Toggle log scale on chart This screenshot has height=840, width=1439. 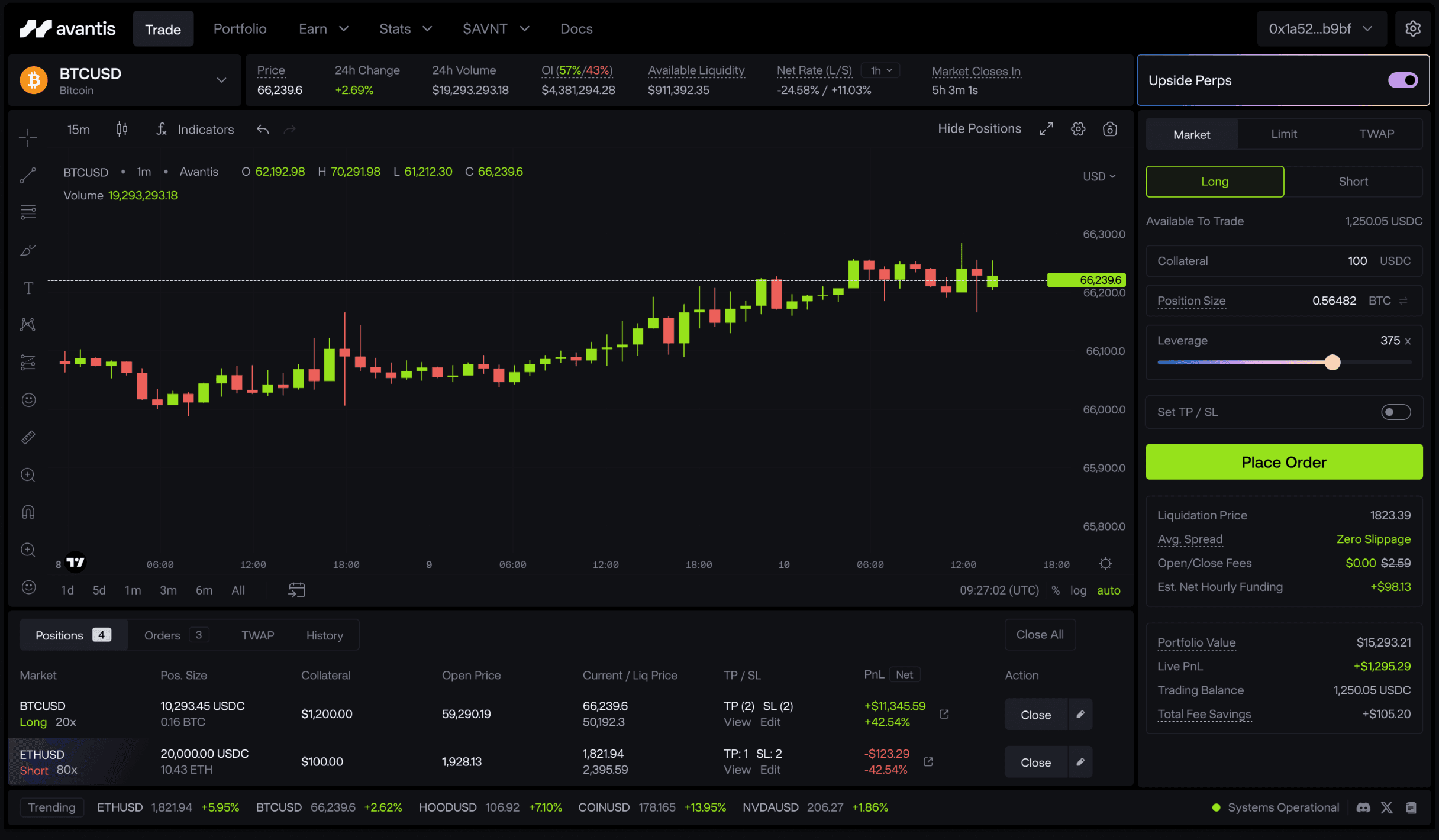(x=1078, y=590)
